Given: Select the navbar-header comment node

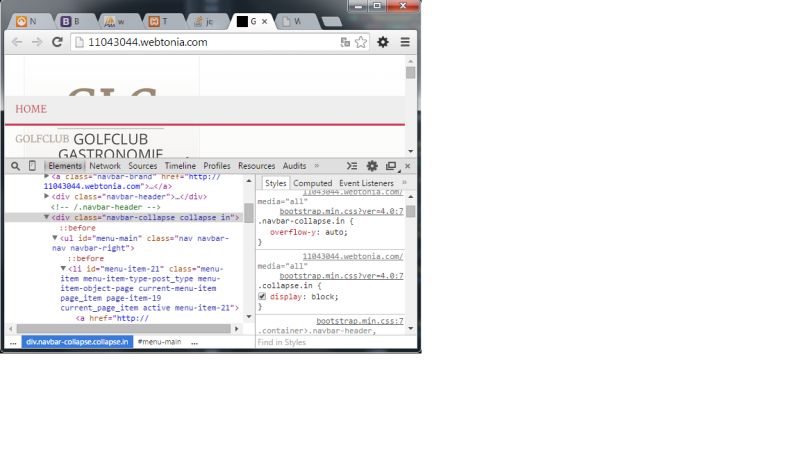Looking at the screenshot, I should (106, 207).
